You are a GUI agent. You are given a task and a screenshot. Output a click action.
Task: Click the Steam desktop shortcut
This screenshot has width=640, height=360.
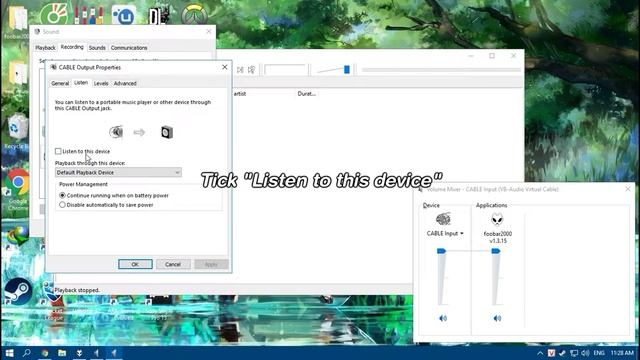tap(18, 291)
